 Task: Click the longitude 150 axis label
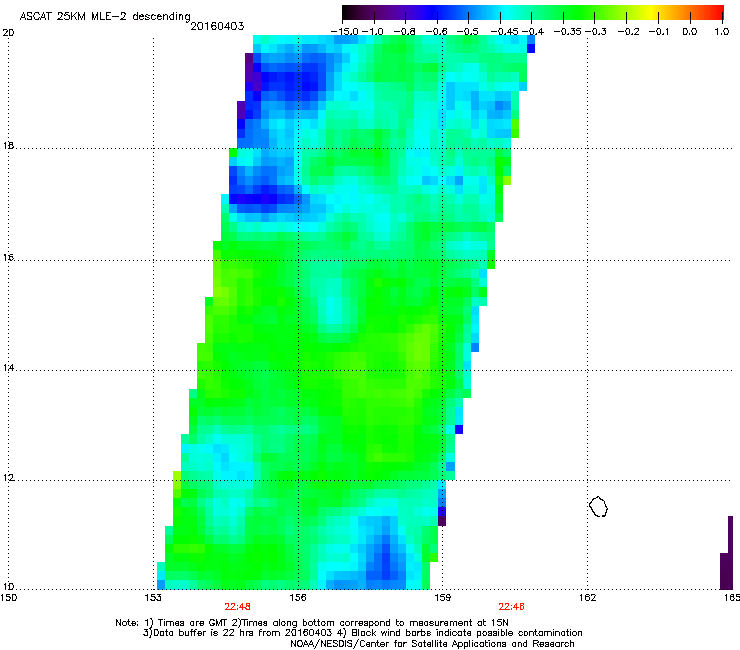coord(8,598)
